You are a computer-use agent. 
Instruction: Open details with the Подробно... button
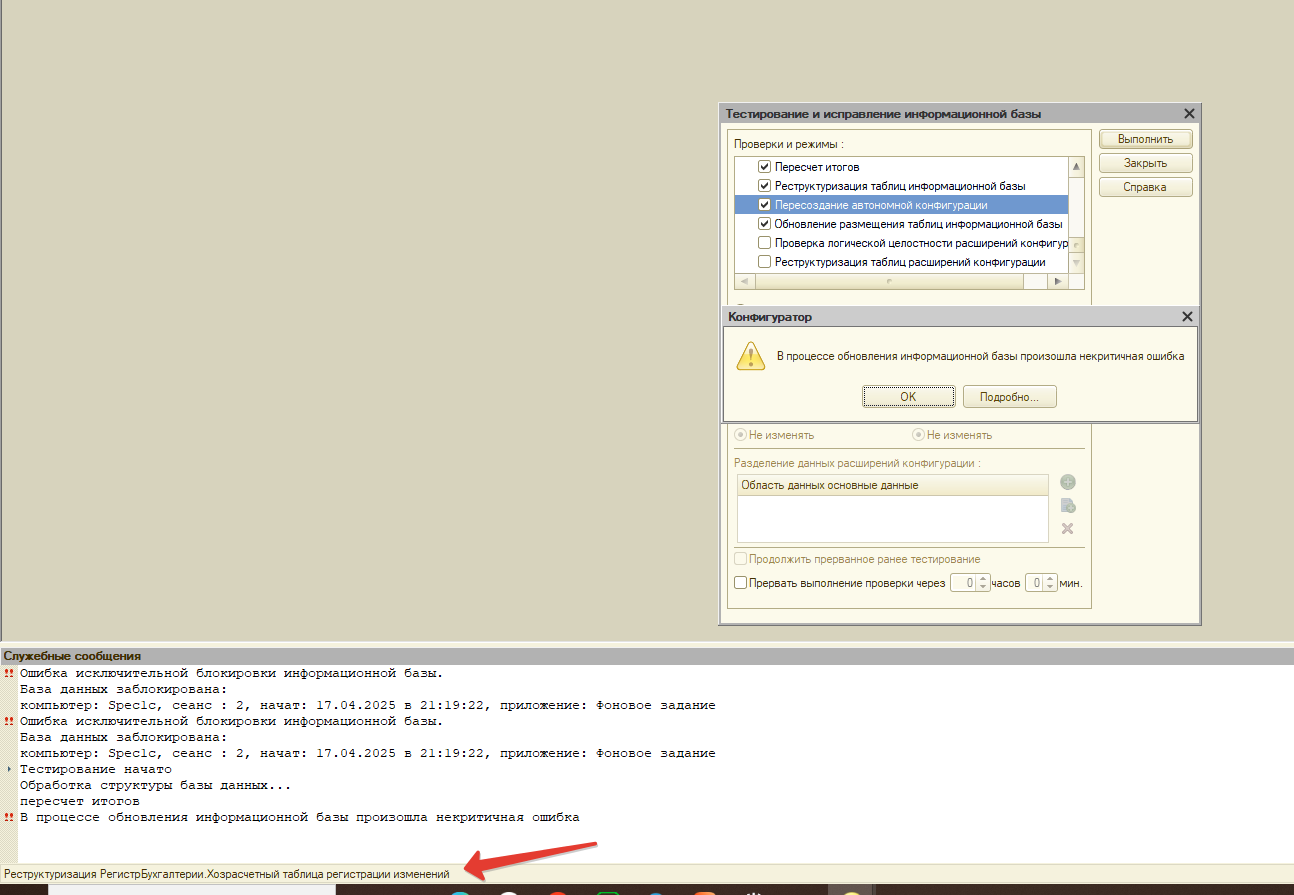(1009, 397)
